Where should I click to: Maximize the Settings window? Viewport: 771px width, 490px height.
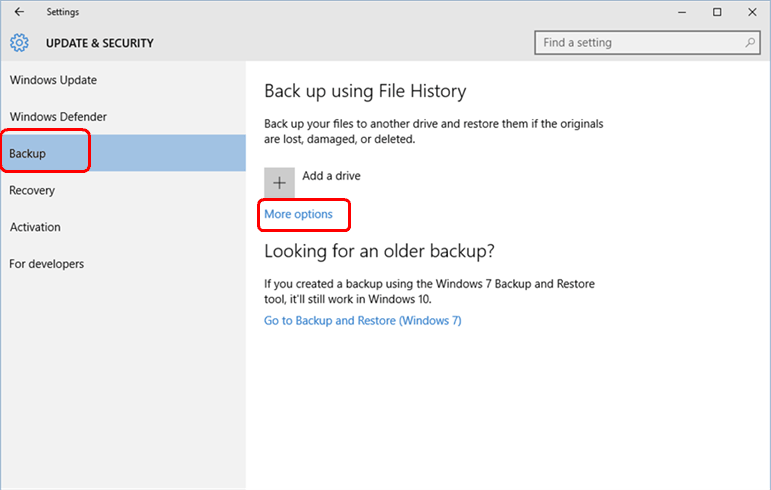[x=717, y=12]
